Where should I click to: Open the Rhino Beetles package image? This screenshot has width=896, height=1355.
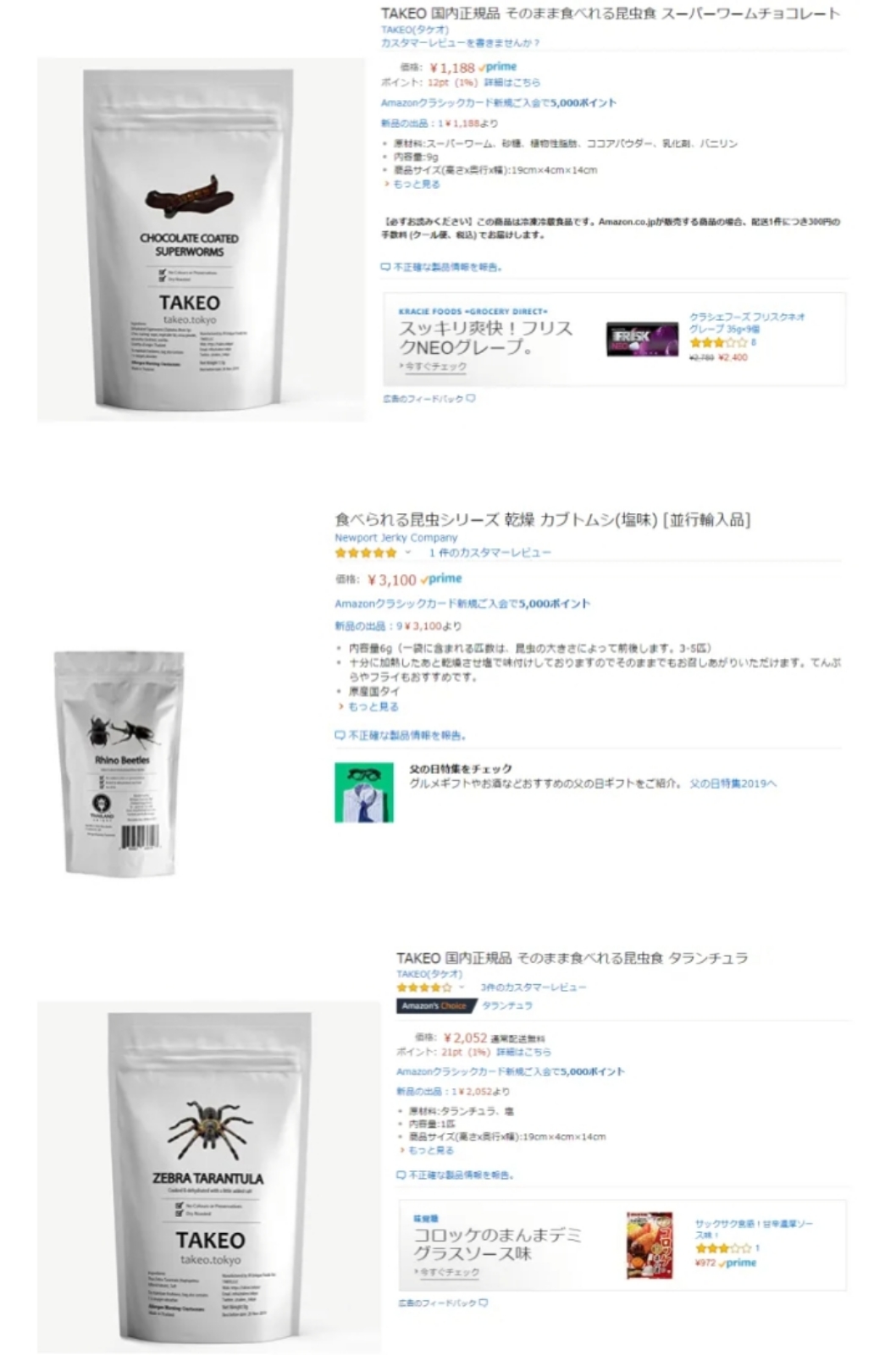(x=119, y=762)
